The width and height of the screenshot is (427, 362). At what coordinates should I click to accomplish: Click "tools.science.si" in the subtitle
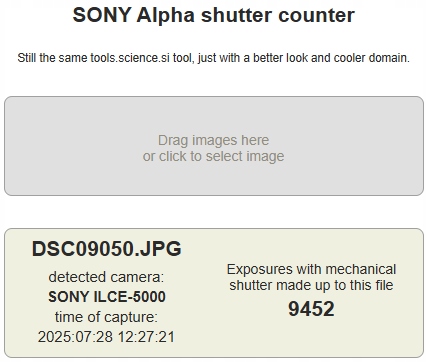click(x=130, y=58)
